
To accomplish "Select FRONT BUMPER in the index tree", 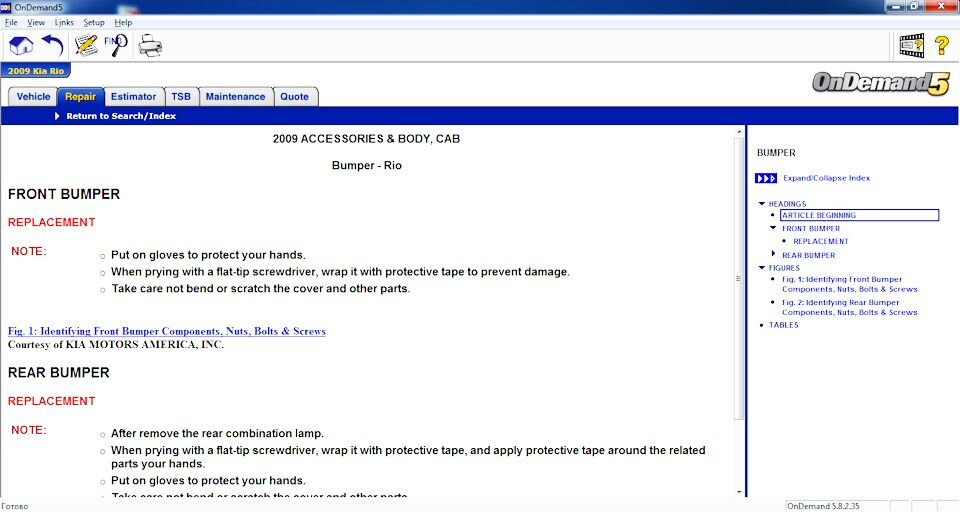I will tap(811, 228).
